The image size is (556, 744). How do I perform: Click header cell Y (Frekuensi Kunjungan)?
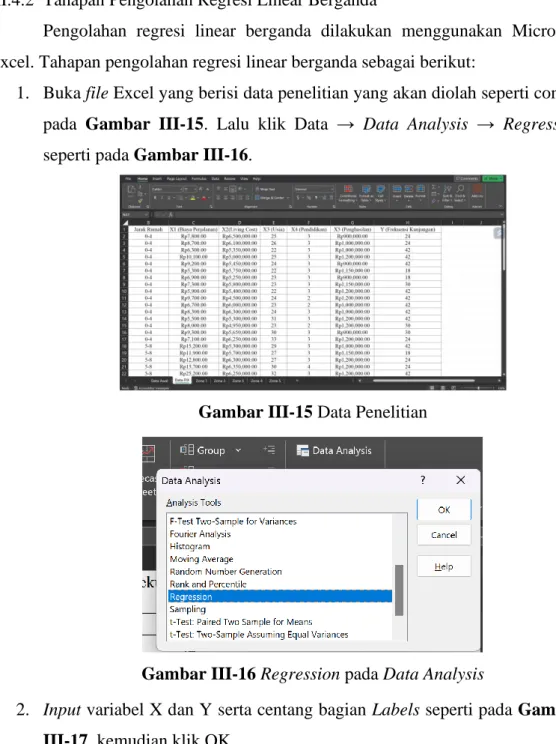click(408, 229)
